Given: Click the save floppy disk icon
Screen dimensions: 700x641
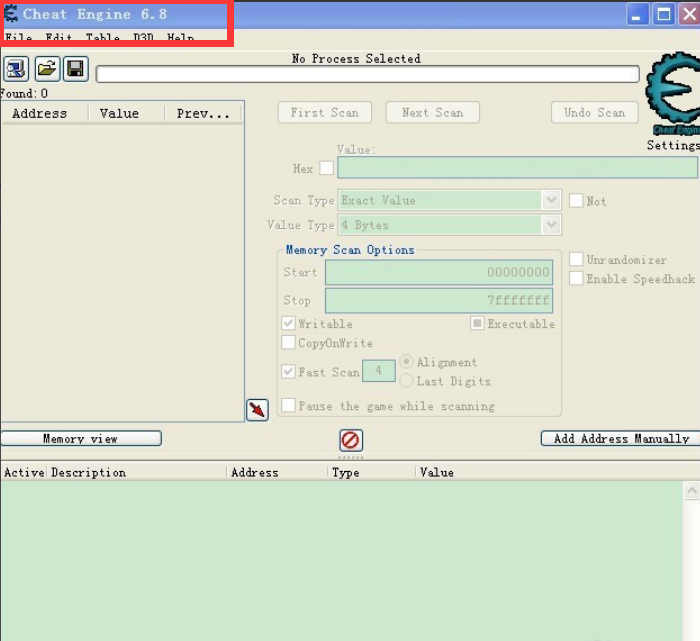Looking at the screenshot, I should coord(75,69).
